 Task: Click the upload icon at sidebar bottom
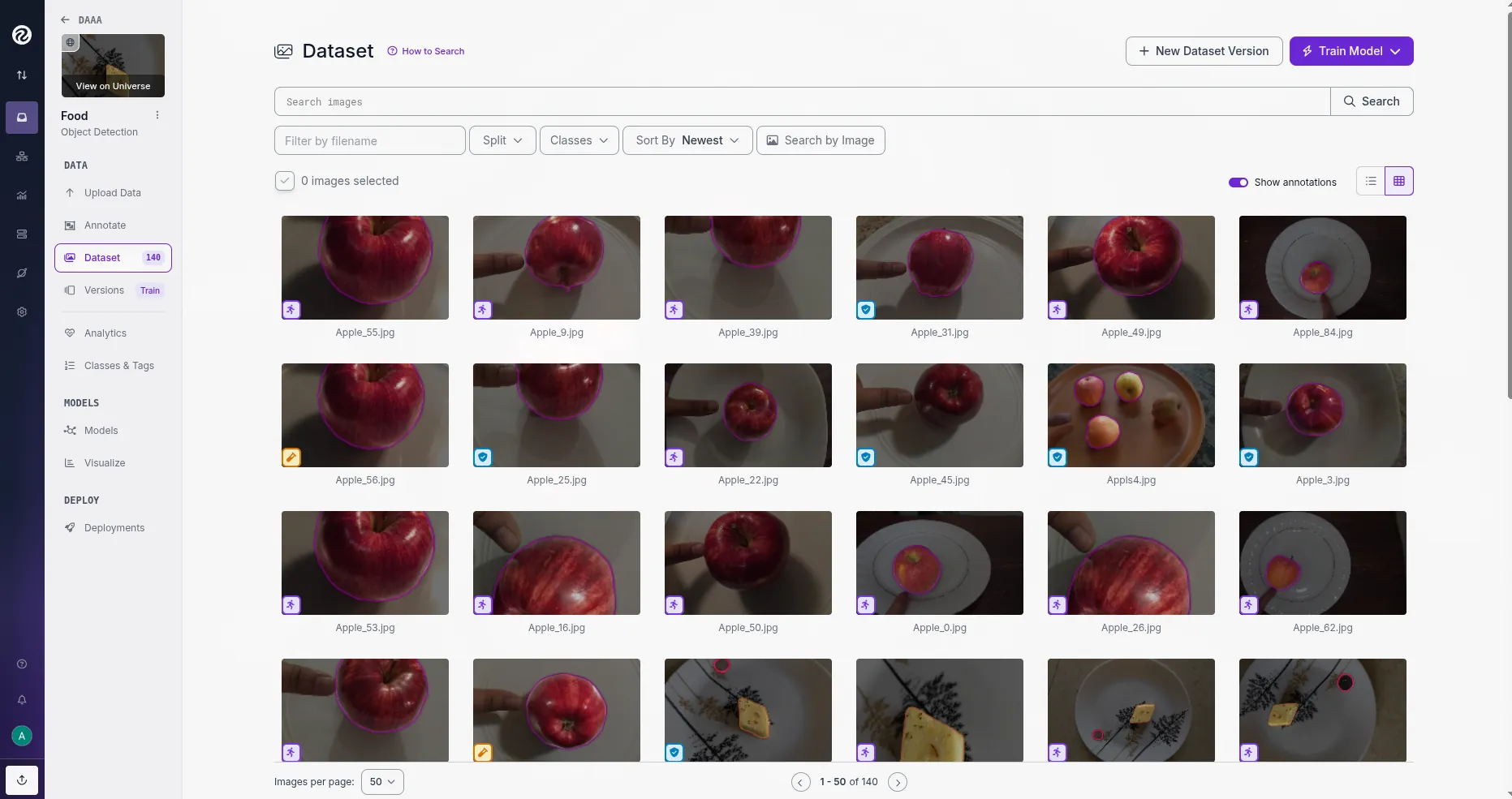(x=22, y=780)
